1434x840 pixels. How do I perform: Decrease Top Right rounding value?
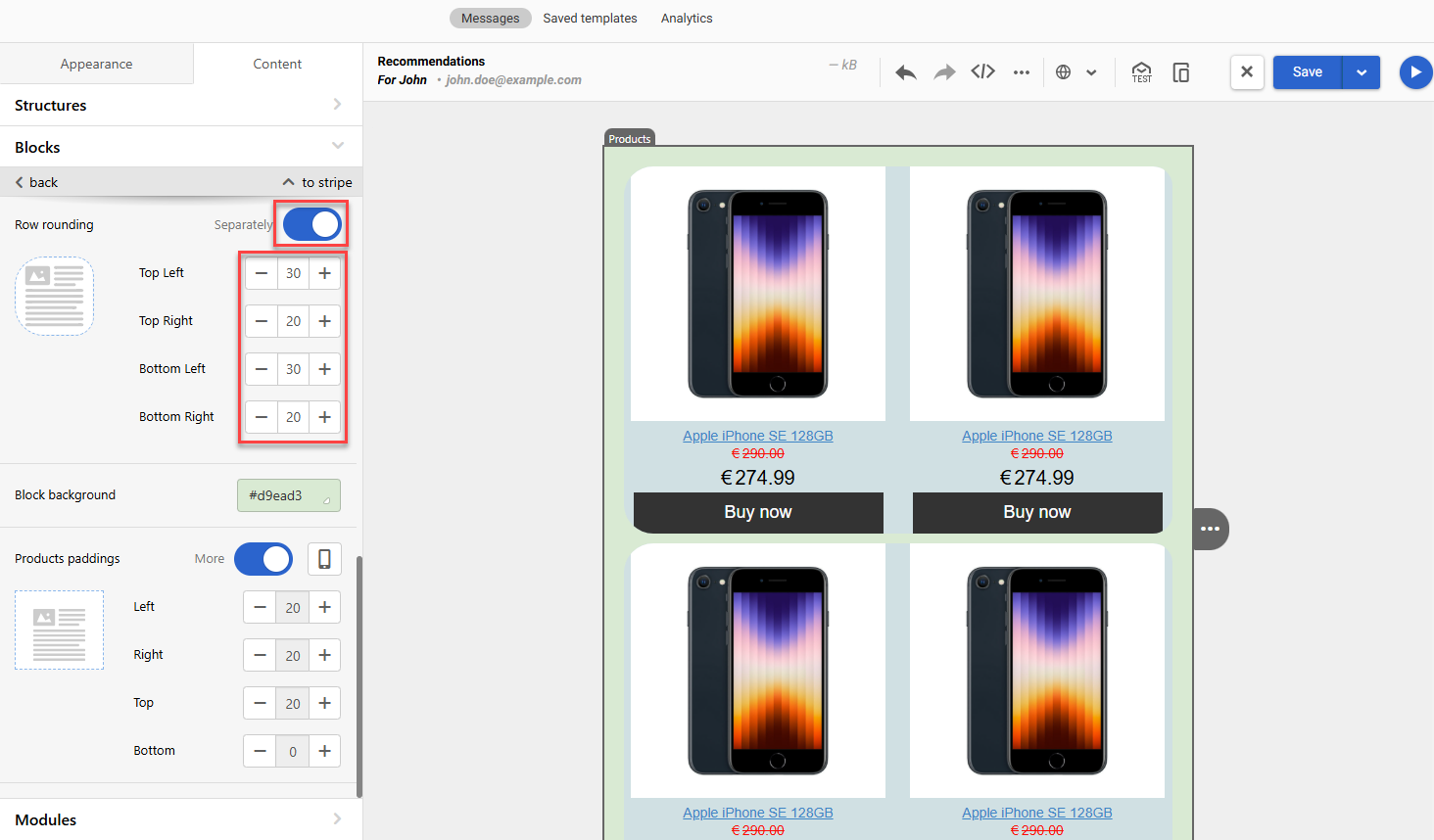coord(262,321)
